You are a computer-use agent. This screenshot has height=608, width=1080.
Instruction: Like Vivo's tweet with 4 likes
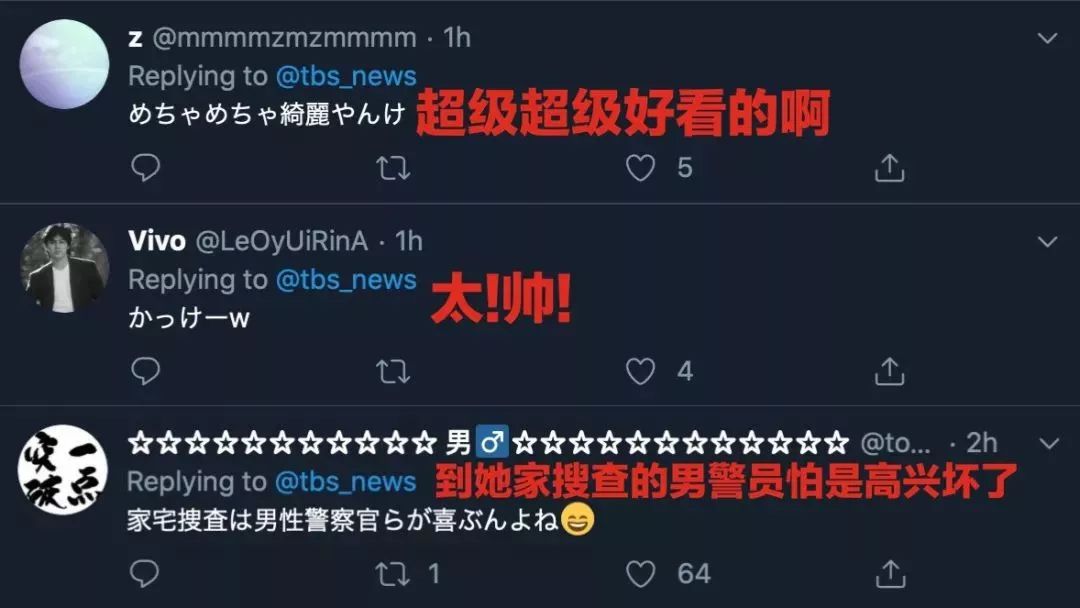point(640,371)
